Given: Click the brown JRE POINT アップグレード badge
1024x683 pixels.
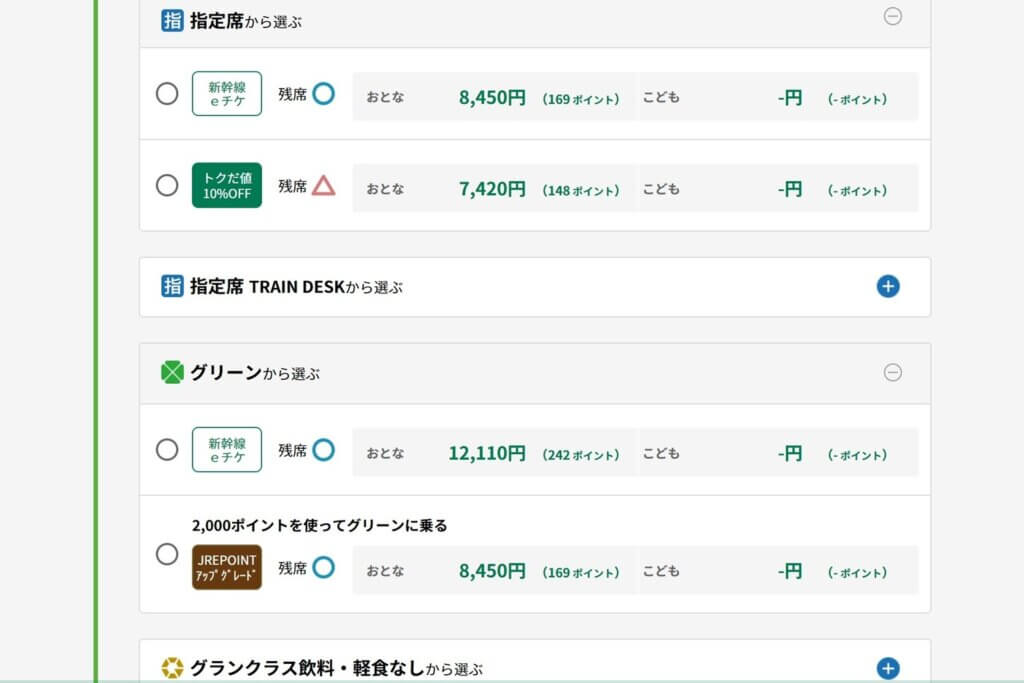Looking at the screenshot, I should tap(227, 567).
